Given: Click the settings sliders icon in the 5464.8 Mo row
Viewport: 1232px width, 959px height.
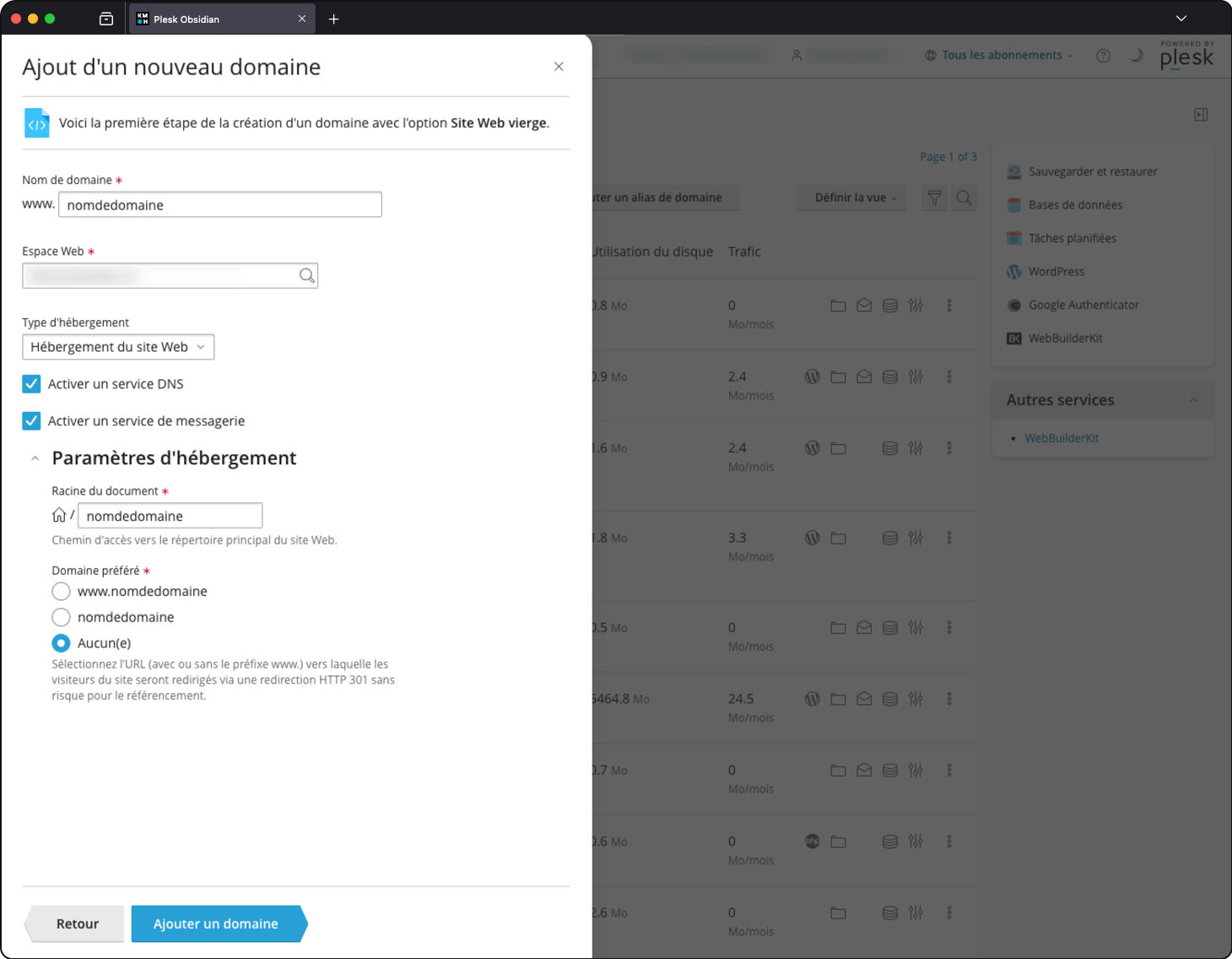Looking at the screenshot, I should [x=916, y=699].
